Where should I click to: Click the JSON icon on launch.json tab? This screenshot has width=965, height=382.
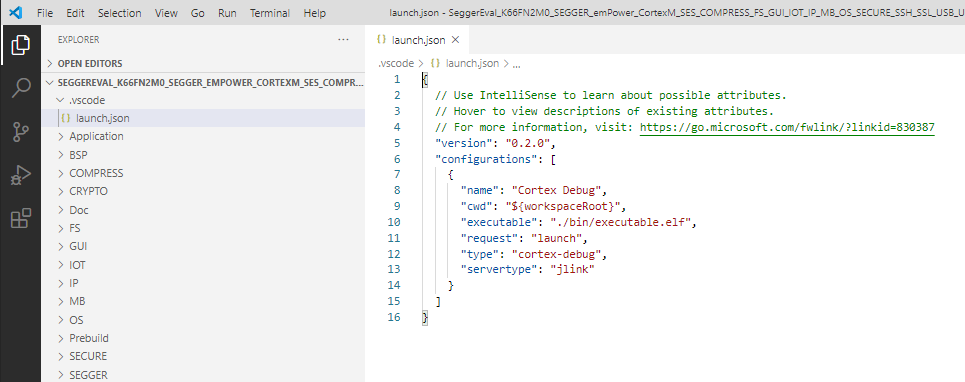pyautogui.click(x=382, y=40)
